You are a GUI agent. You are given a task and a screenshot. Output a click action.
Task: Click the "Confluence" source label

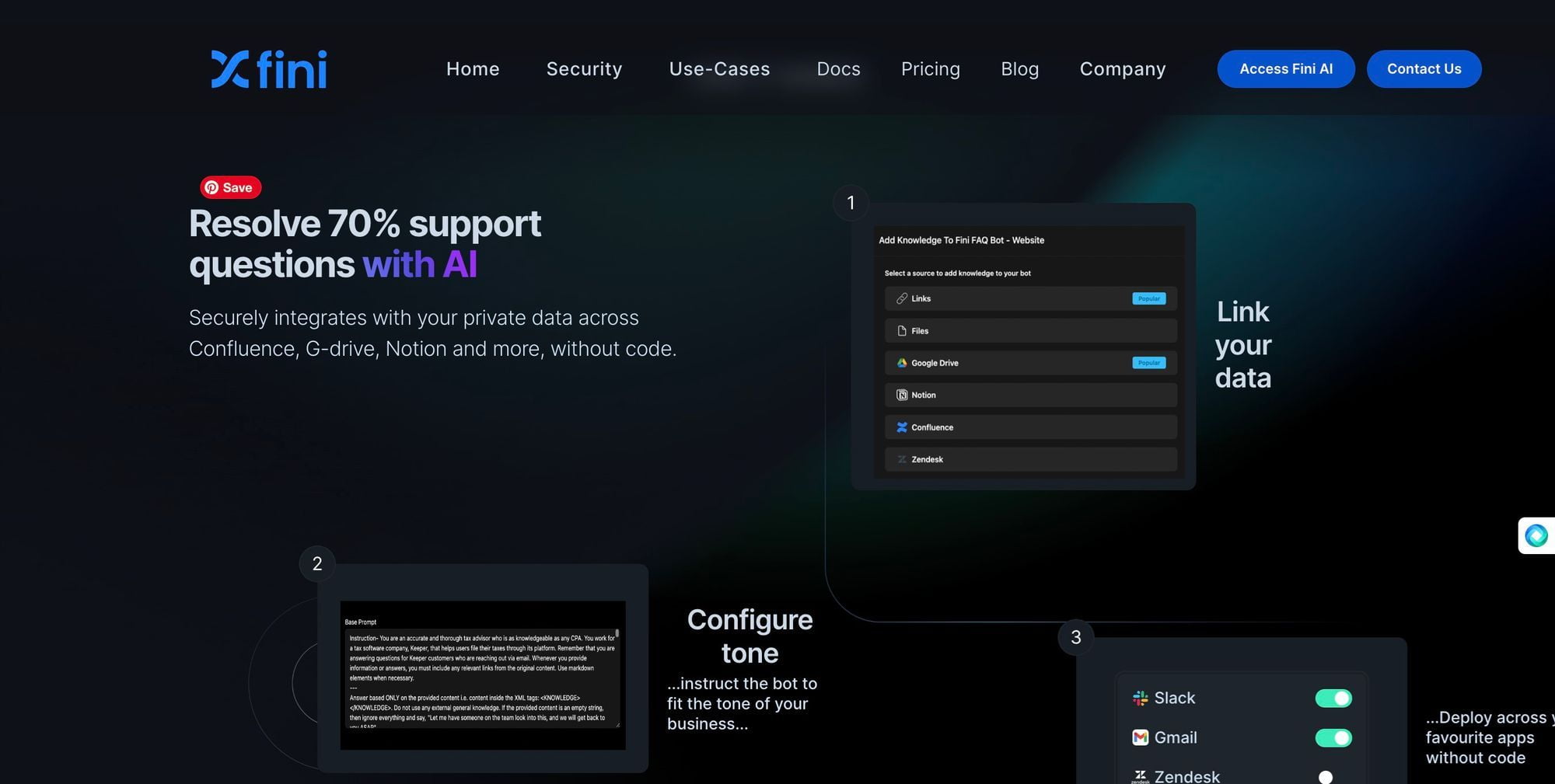click(932, 427)
